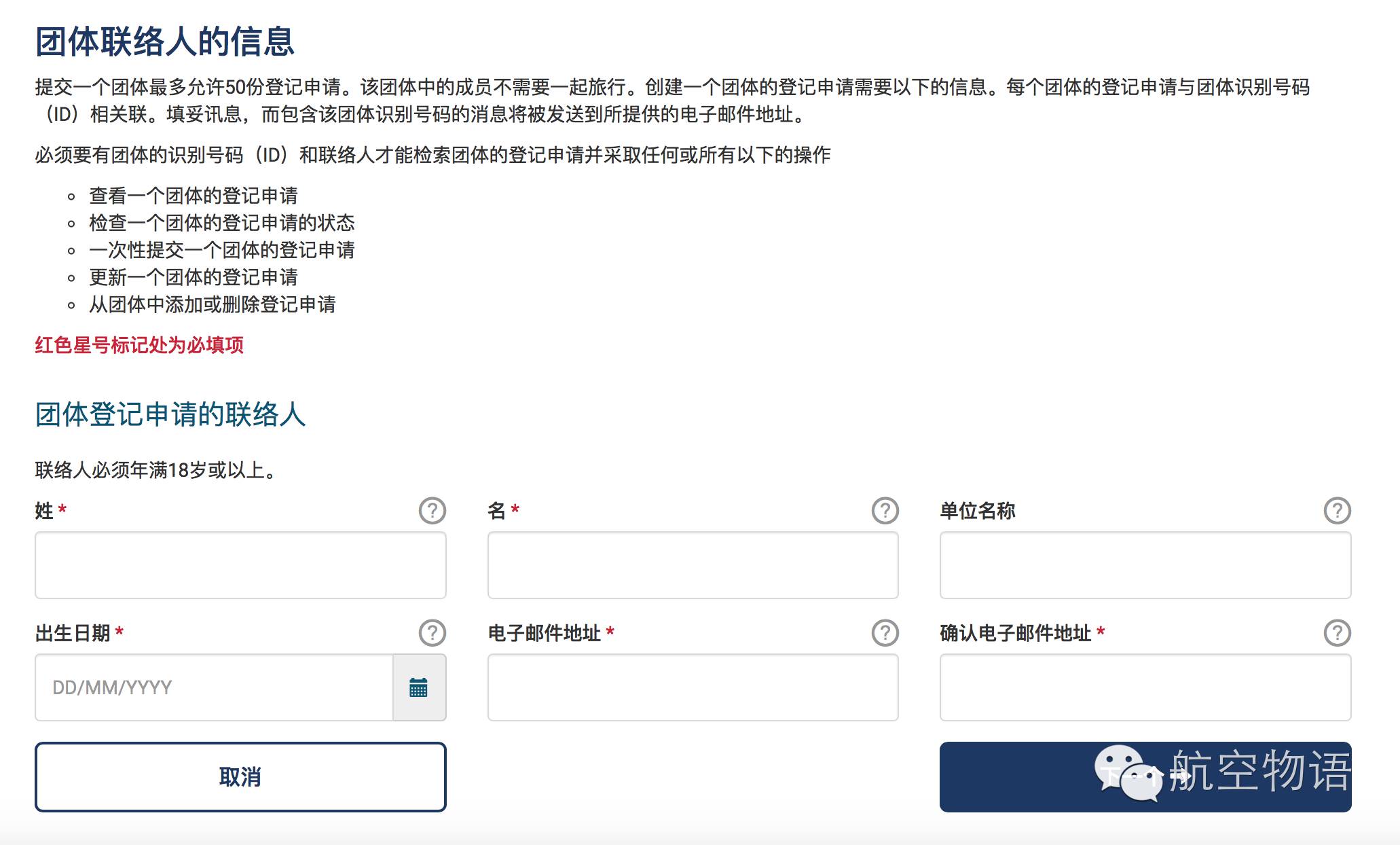Click the 团体联络人的信息 page heading
Viewport: 1400px width, 845px height.
click(165, 41)
